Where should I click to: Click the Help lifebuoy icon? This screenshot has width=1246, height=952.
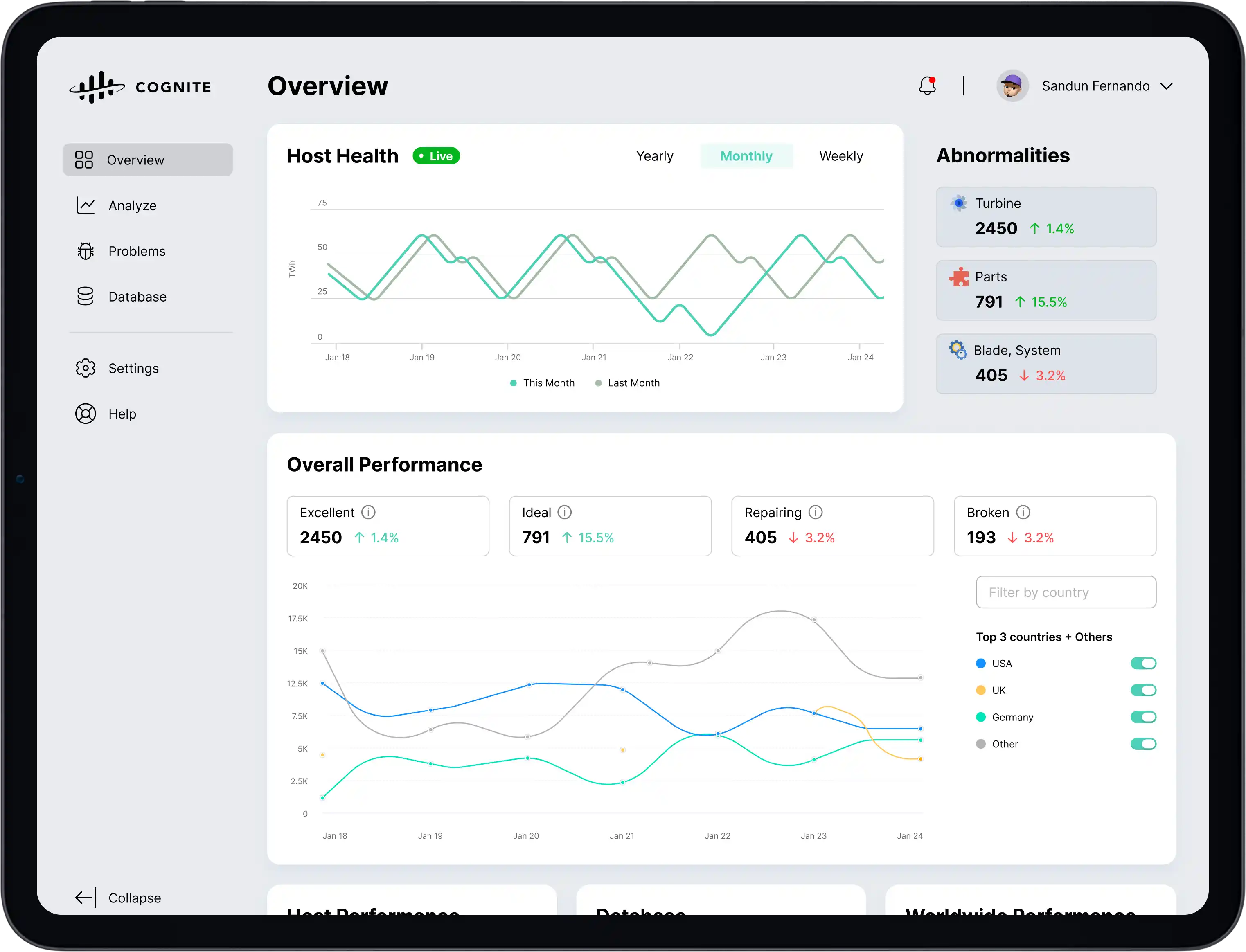86,414
